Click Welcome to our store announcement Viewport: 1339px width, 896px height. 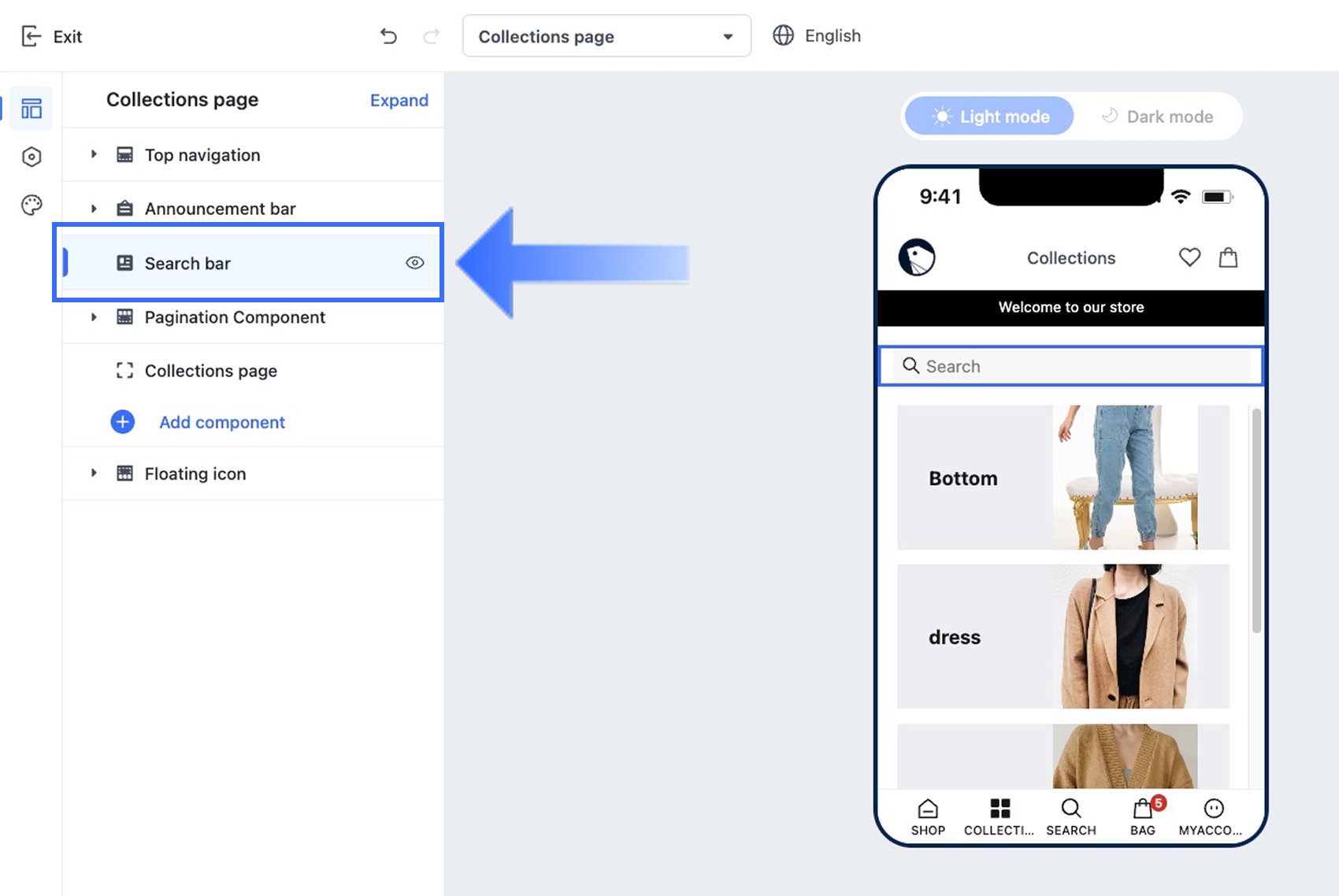(x=1071, y=308)
